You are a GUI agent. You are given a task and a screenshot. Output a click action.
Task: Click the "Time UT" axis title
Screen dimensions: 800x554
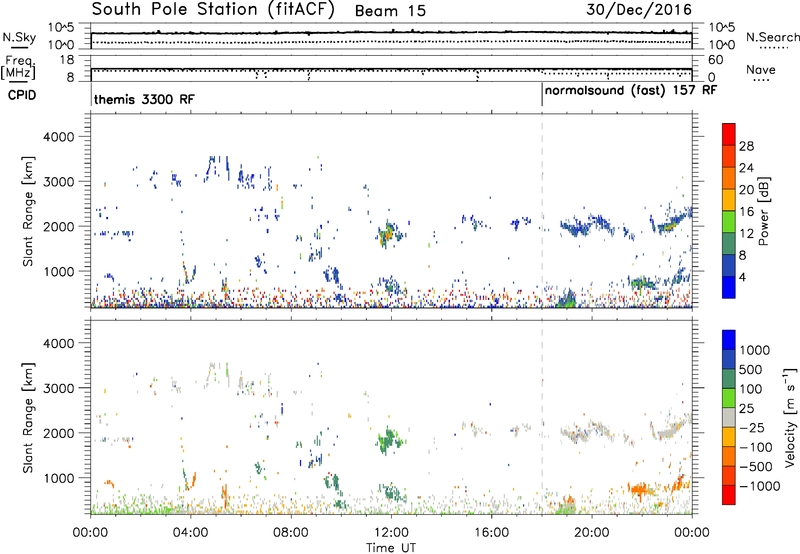[391, 547]
